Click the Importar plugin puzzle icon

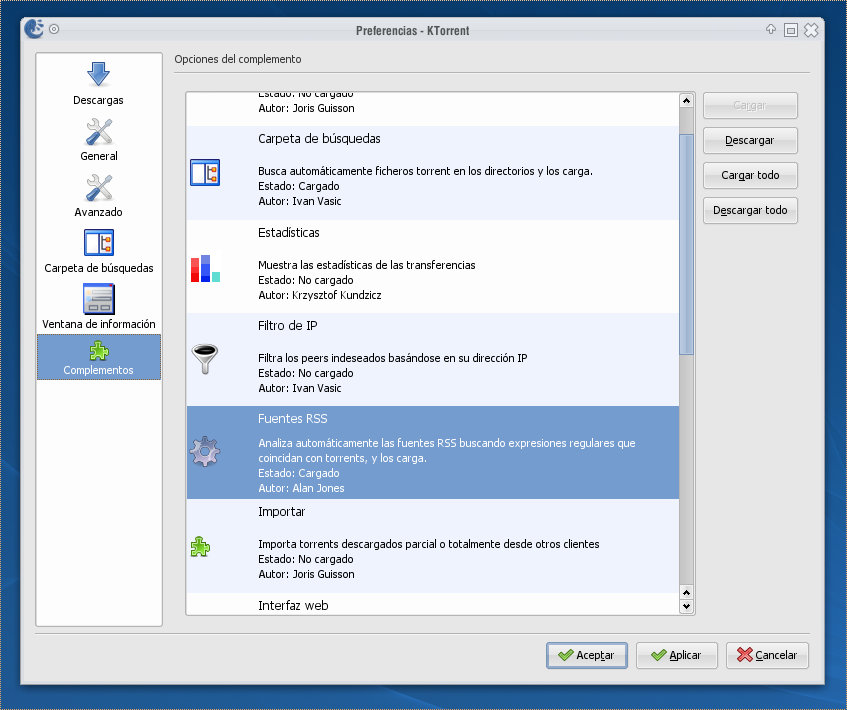point(200,546)
